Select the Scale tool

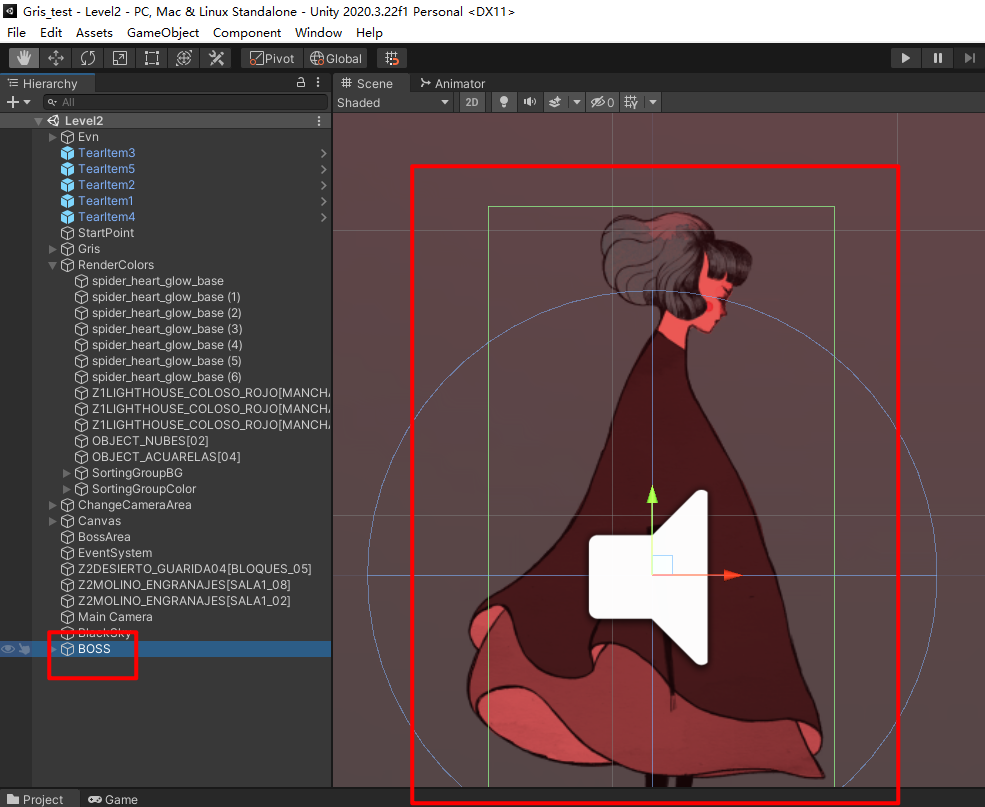tap(120, 58)
